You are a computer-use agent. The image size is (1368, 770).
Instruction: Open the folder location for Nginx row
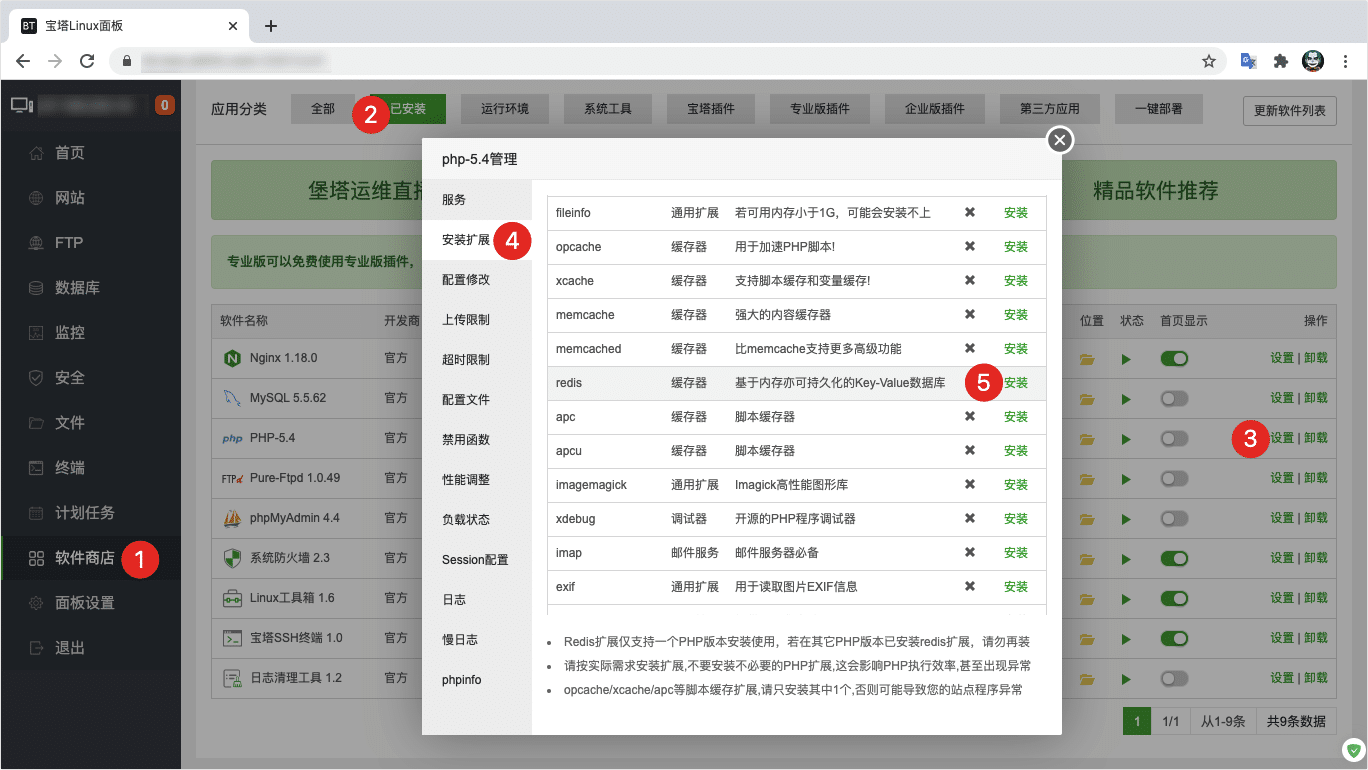(1088, 359)
